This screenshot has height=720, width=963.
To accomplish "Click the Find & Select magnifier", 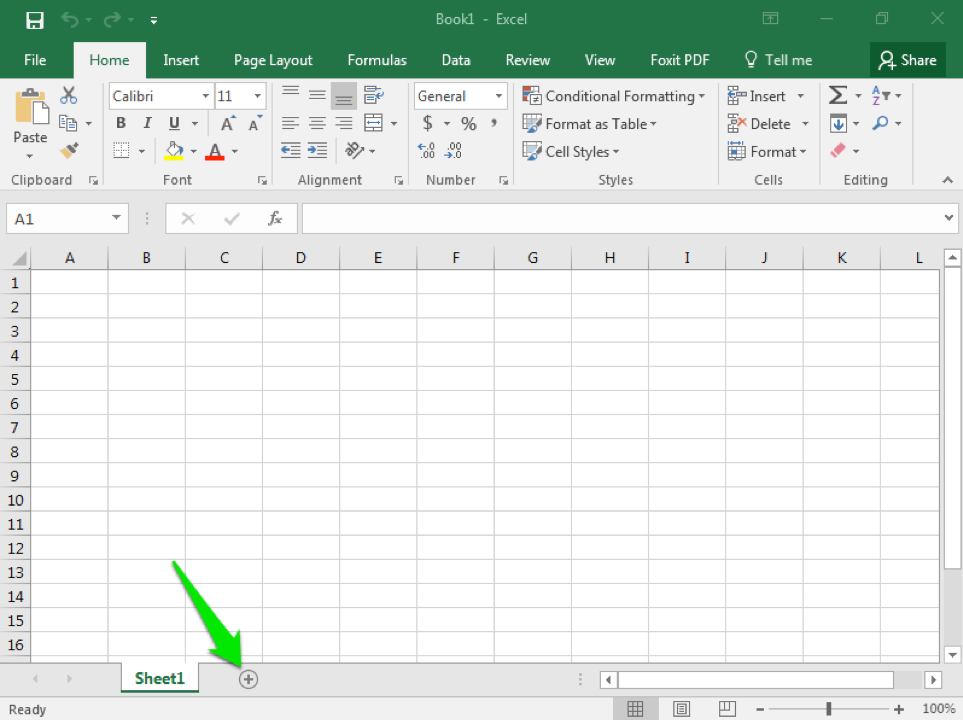I will pyautogui.click(x=880, y=123).
